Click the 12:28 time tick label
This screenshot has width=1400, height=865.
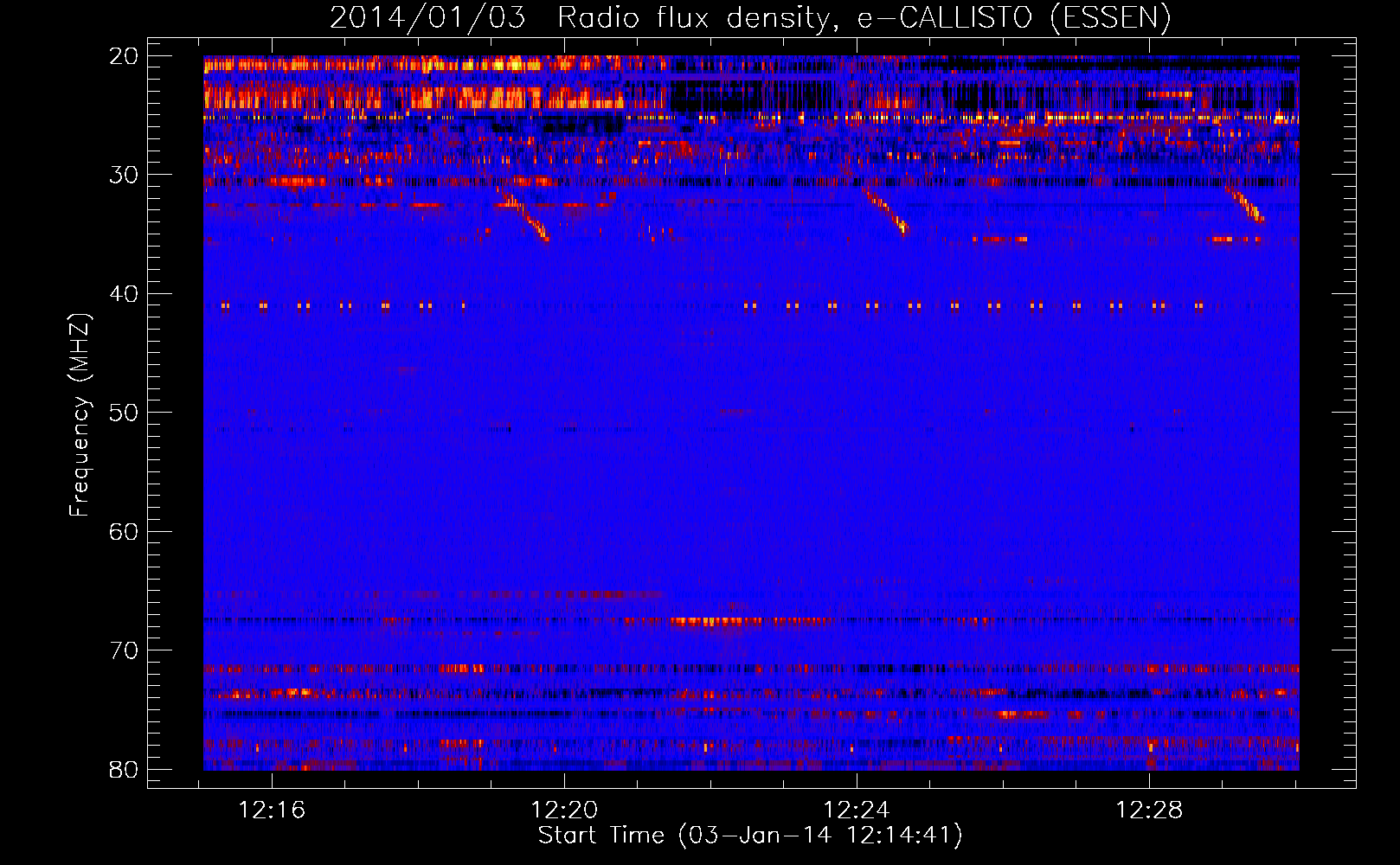[1149, 811]
